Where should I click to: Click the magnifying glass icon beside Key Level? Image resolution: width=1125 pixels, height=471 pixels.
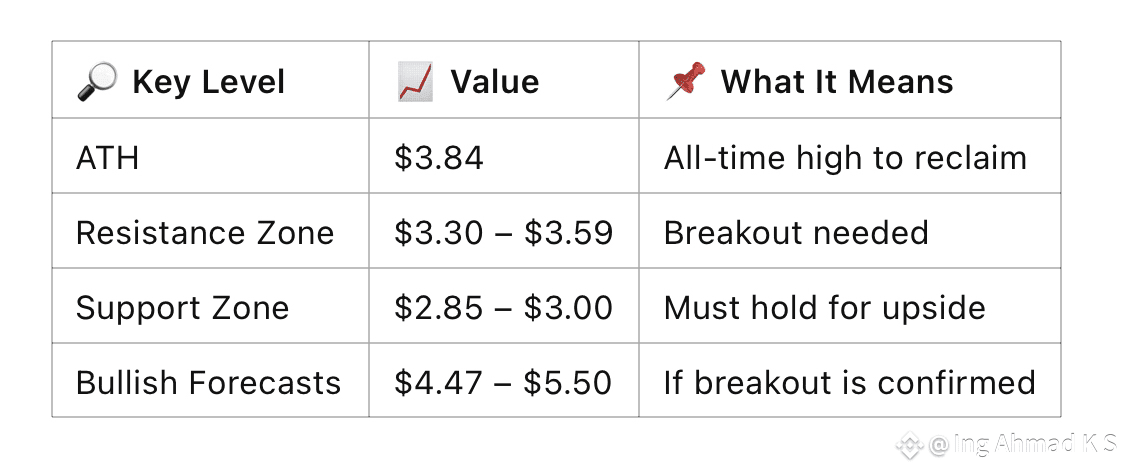coord(96,80)
